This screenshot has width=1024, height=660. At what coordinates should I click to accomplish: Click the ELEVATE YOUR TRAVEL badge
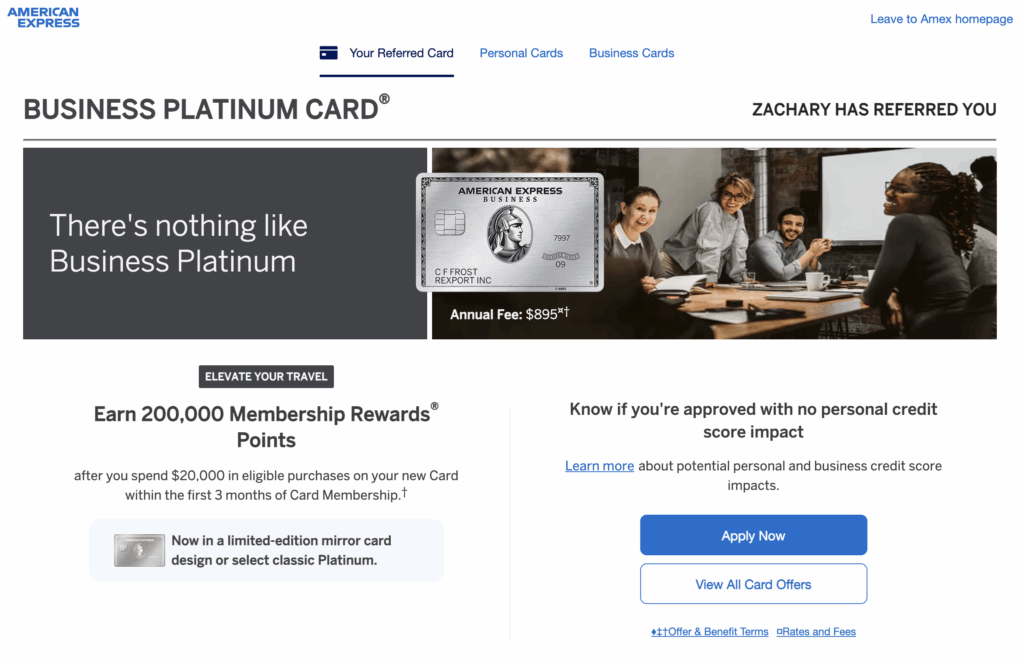click(x=265, y=376)
